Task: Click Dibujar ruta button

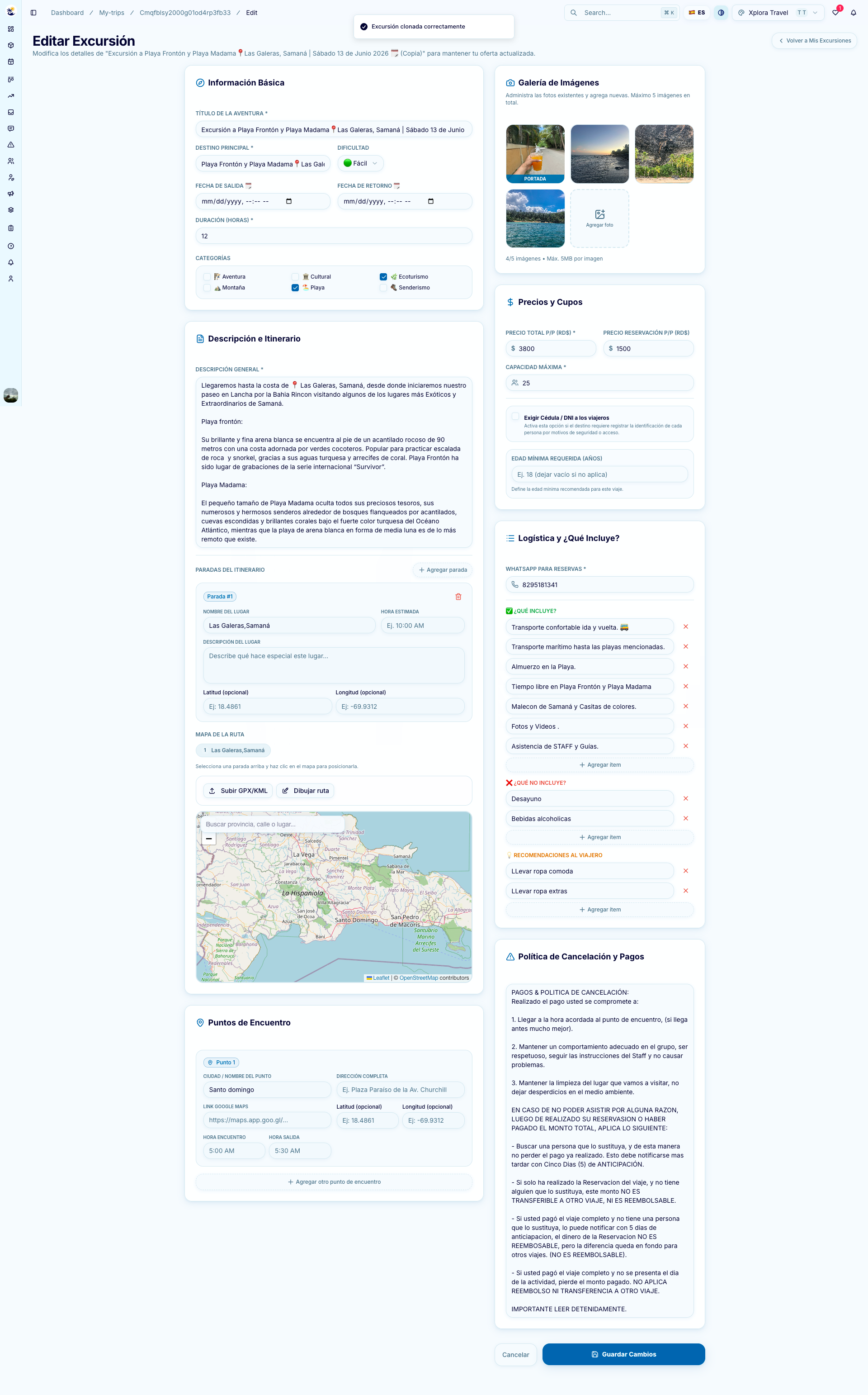Action: click(306, 791)
